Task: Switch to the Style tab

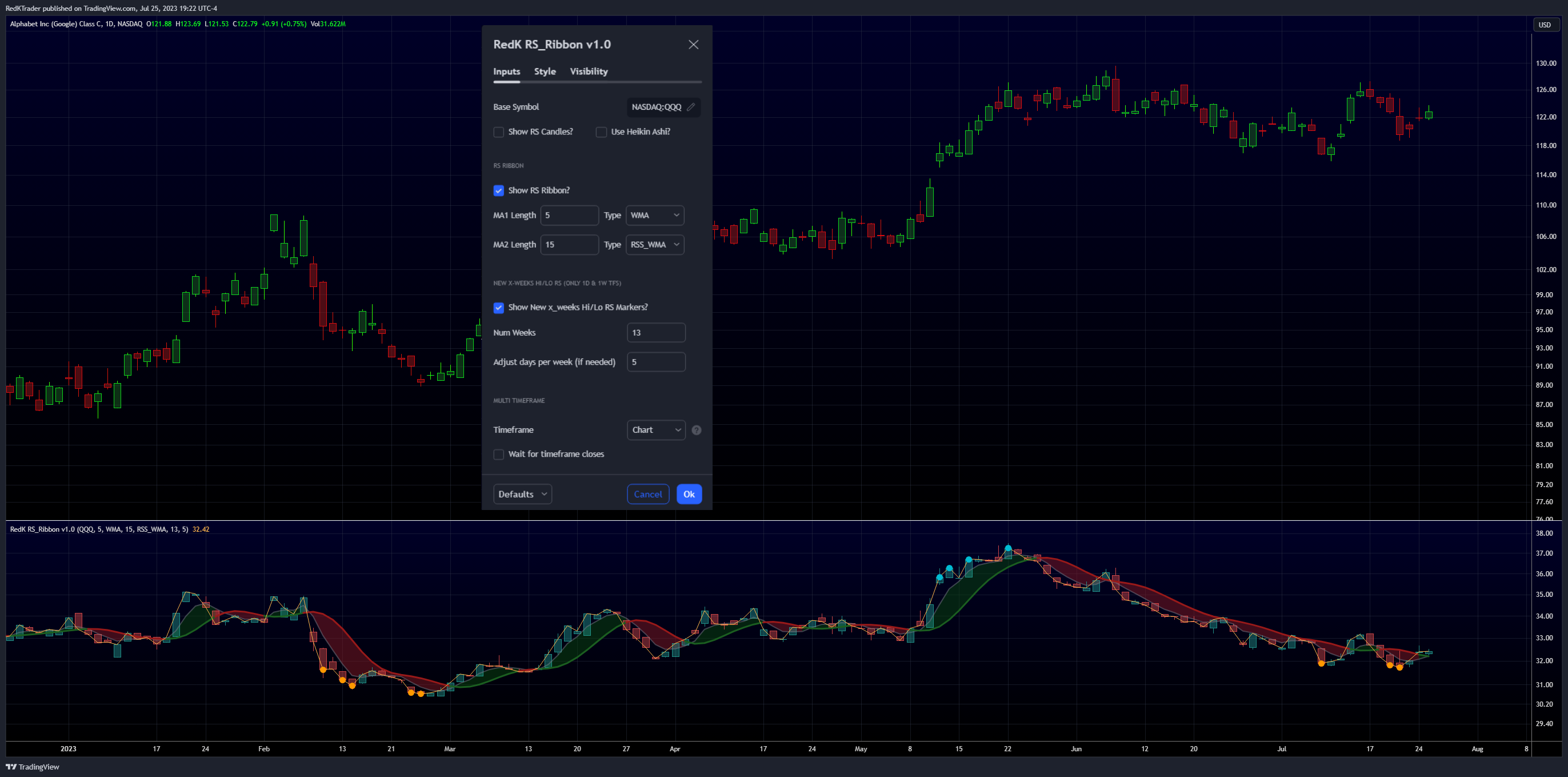Action: coord(545,72)
